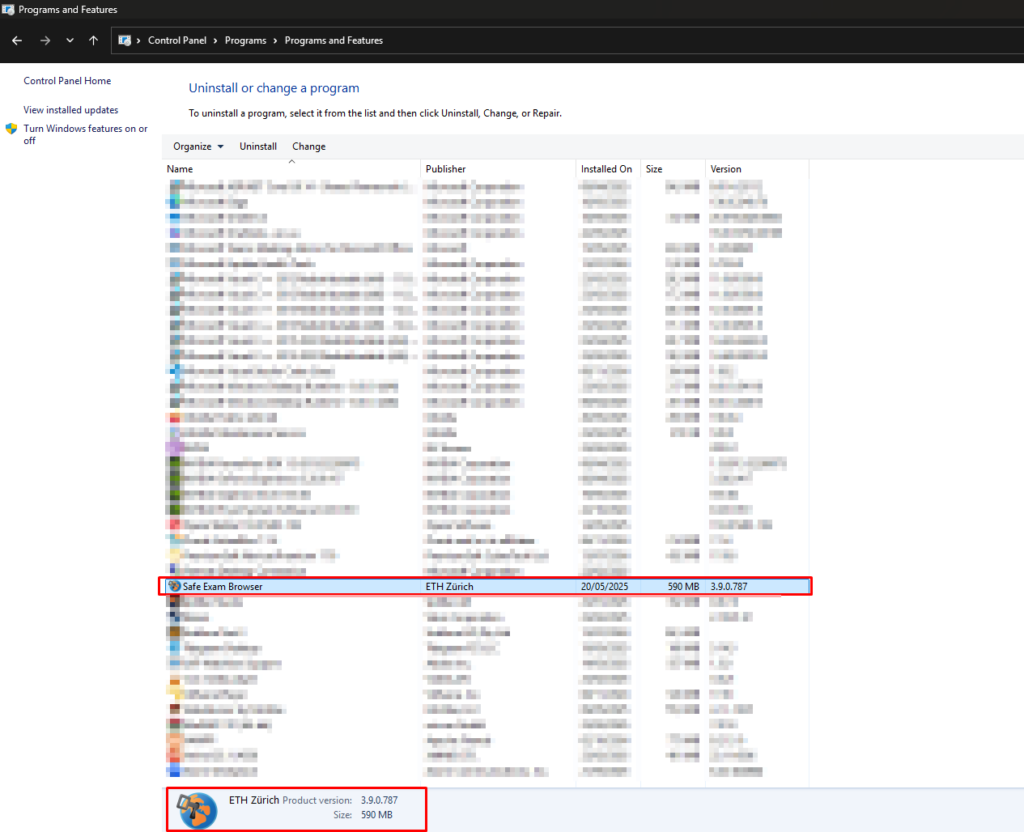
Task: Click the 590 MB size cell
Action: pos(683,586)
